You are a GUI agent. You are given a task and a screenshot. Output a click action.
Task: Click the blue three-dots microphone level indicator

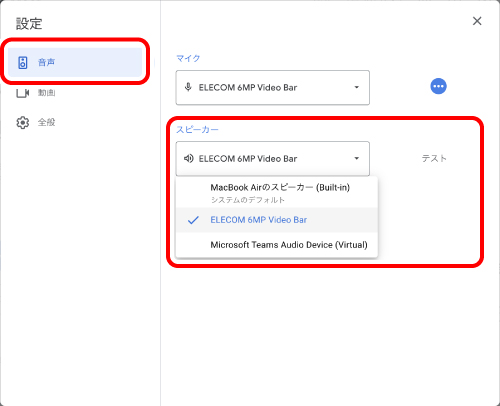tap(438, 86)
